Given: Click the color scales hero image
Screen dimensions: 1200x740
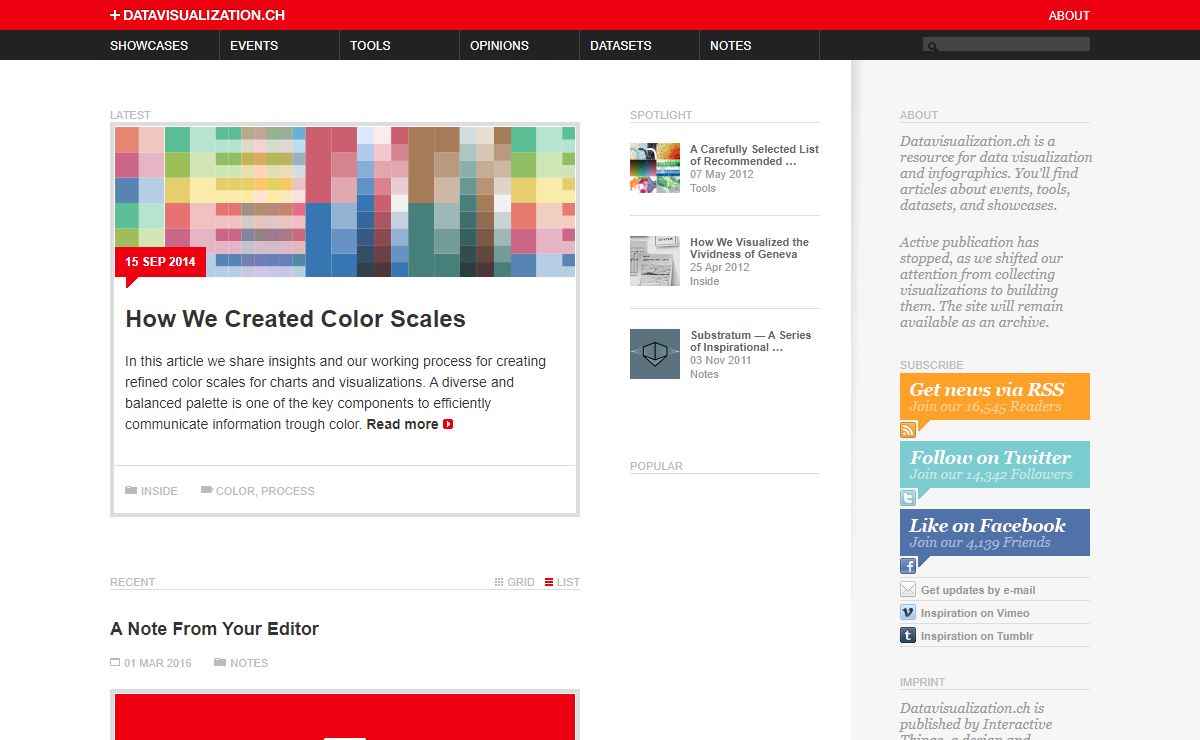Looking at the screenshot, I should [345, 202].
